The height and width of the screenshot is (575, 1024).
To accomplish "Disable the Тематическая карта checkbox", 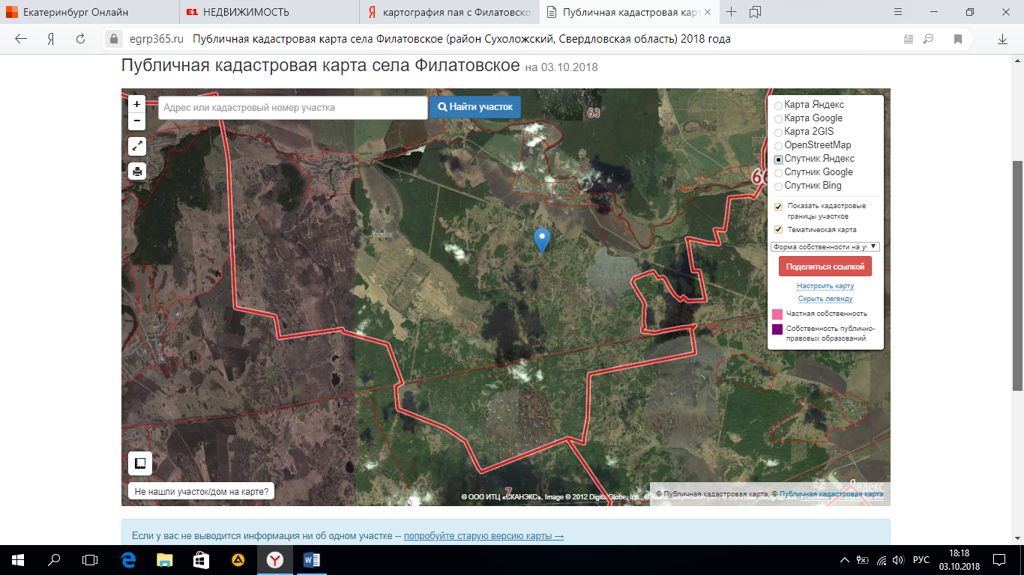I will tap(779, 230).
